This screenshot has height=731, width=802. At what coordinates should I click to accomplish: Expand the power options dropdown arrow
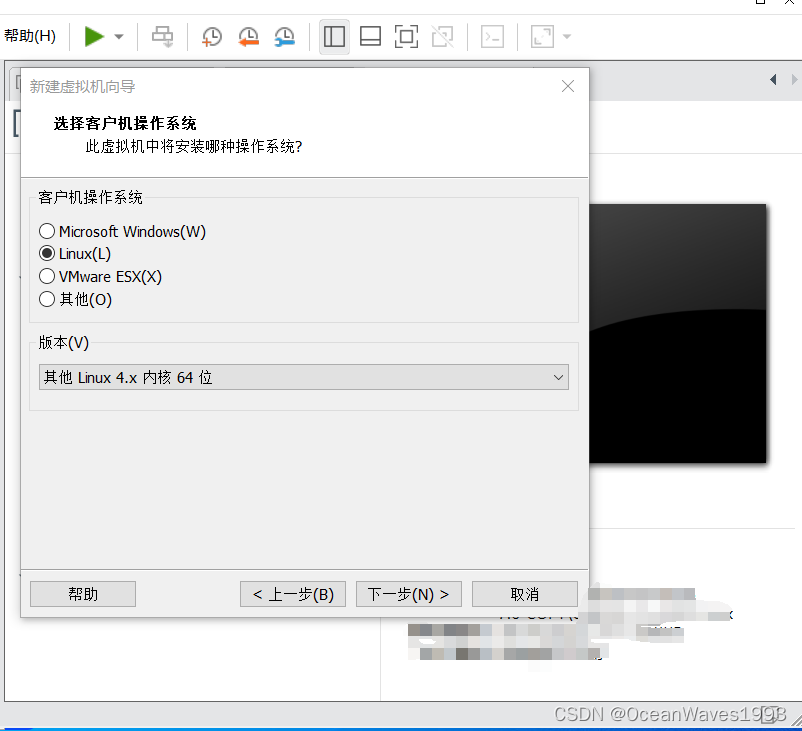(x=119, y=36)
